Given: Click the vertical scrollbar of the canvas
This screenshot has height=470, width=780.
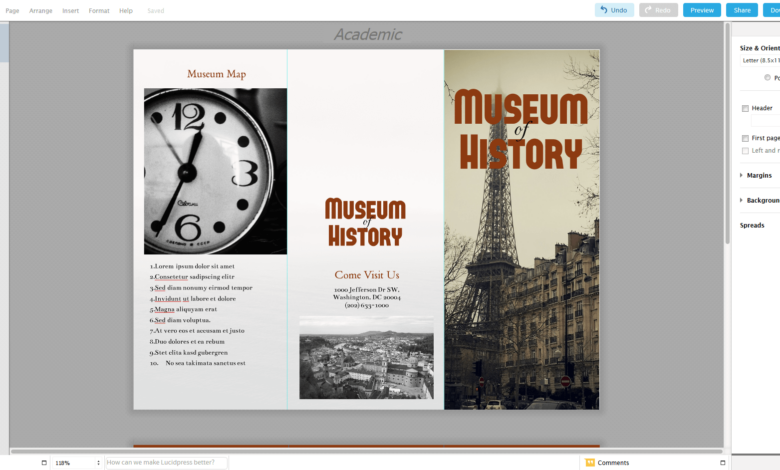Looking at the screenshot, I should tap(727, 134).
